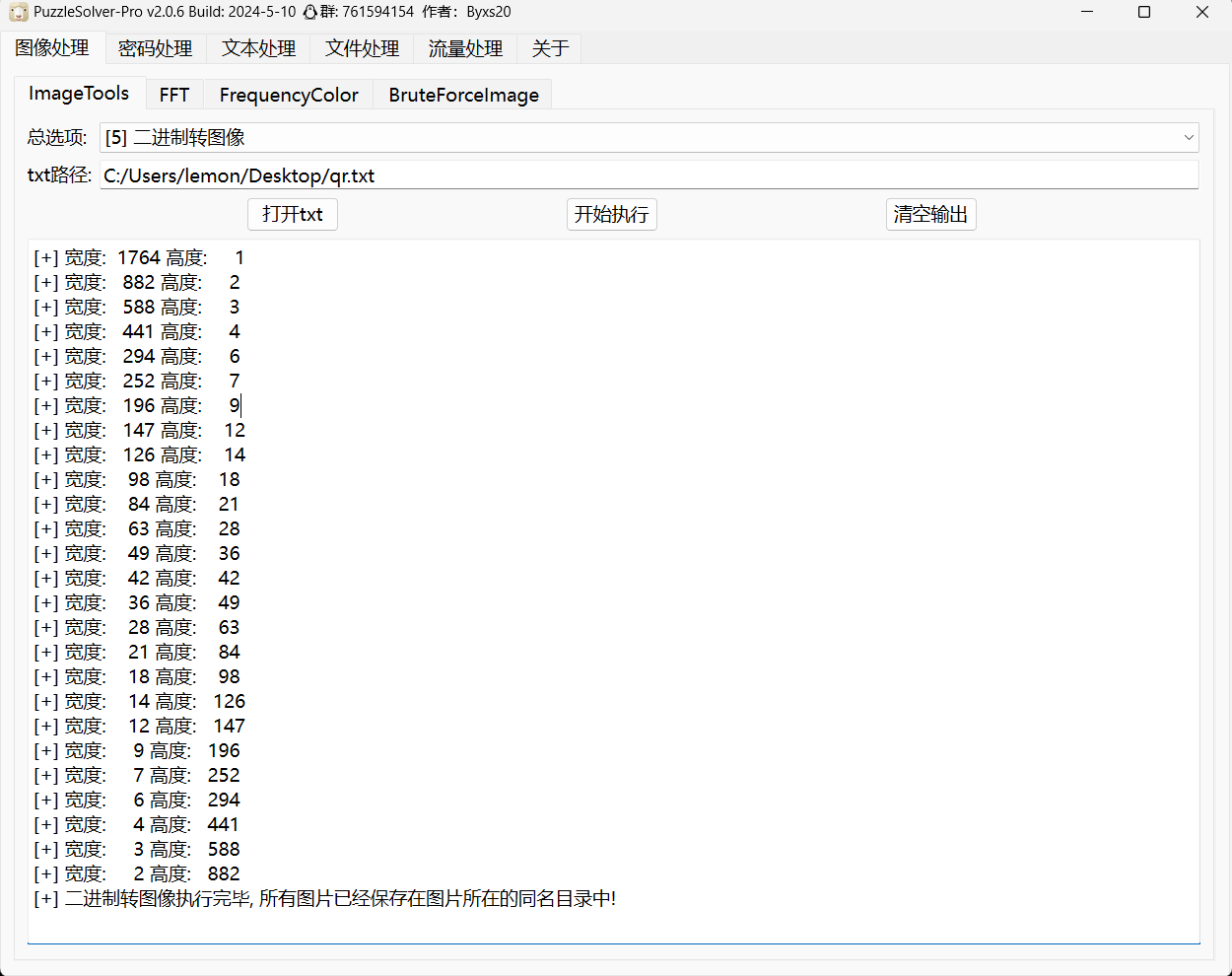Image resolution: width=1232 pixels, height=976 pixels.
Task: Switch to the 文本处理 tab
Action: click(x=258, y=48)
